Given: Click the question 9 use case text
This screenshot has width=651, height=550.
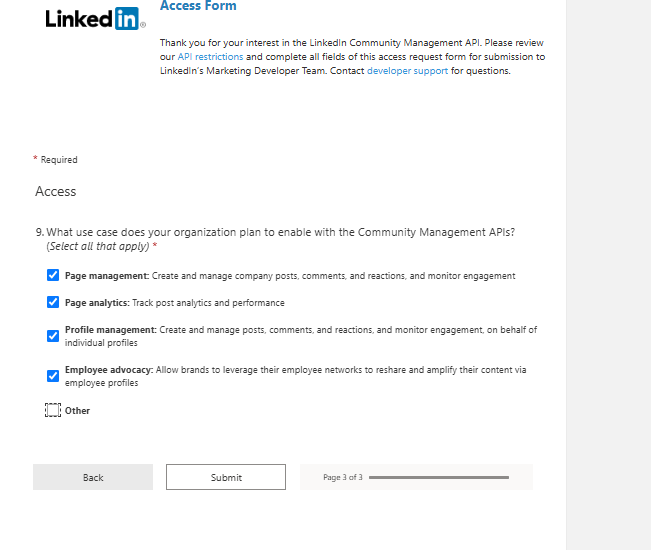Looking at the screenshot, I should [280, 232].
